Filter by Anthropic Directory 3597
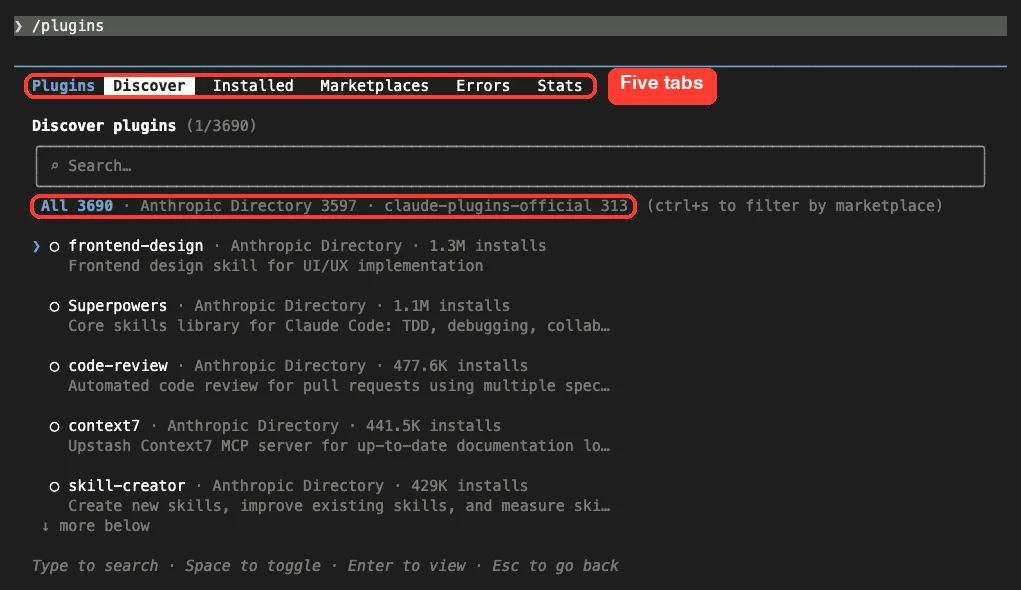This screenshot has height=590, width=1021. pos(248,206)
